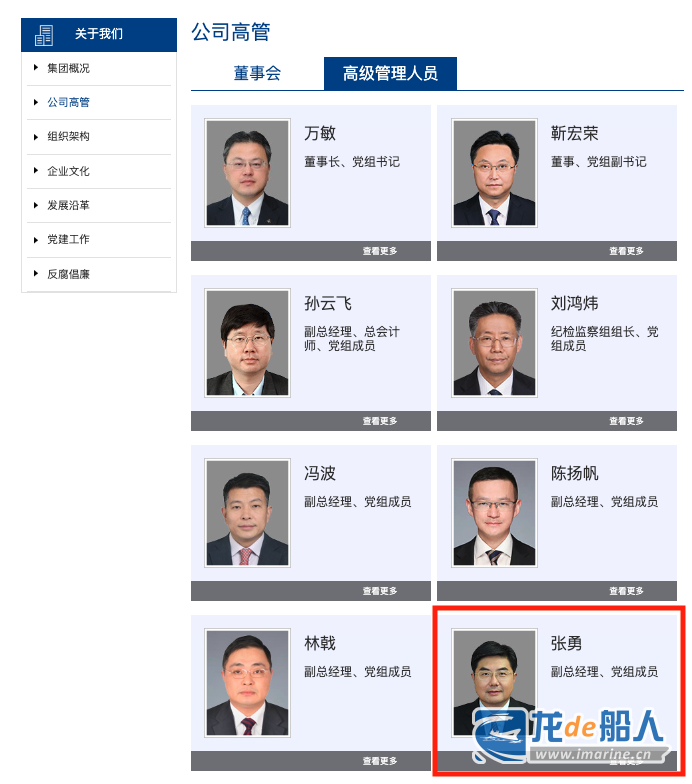
Task: Click the building icon beside 关于我们
Action: 44,35
